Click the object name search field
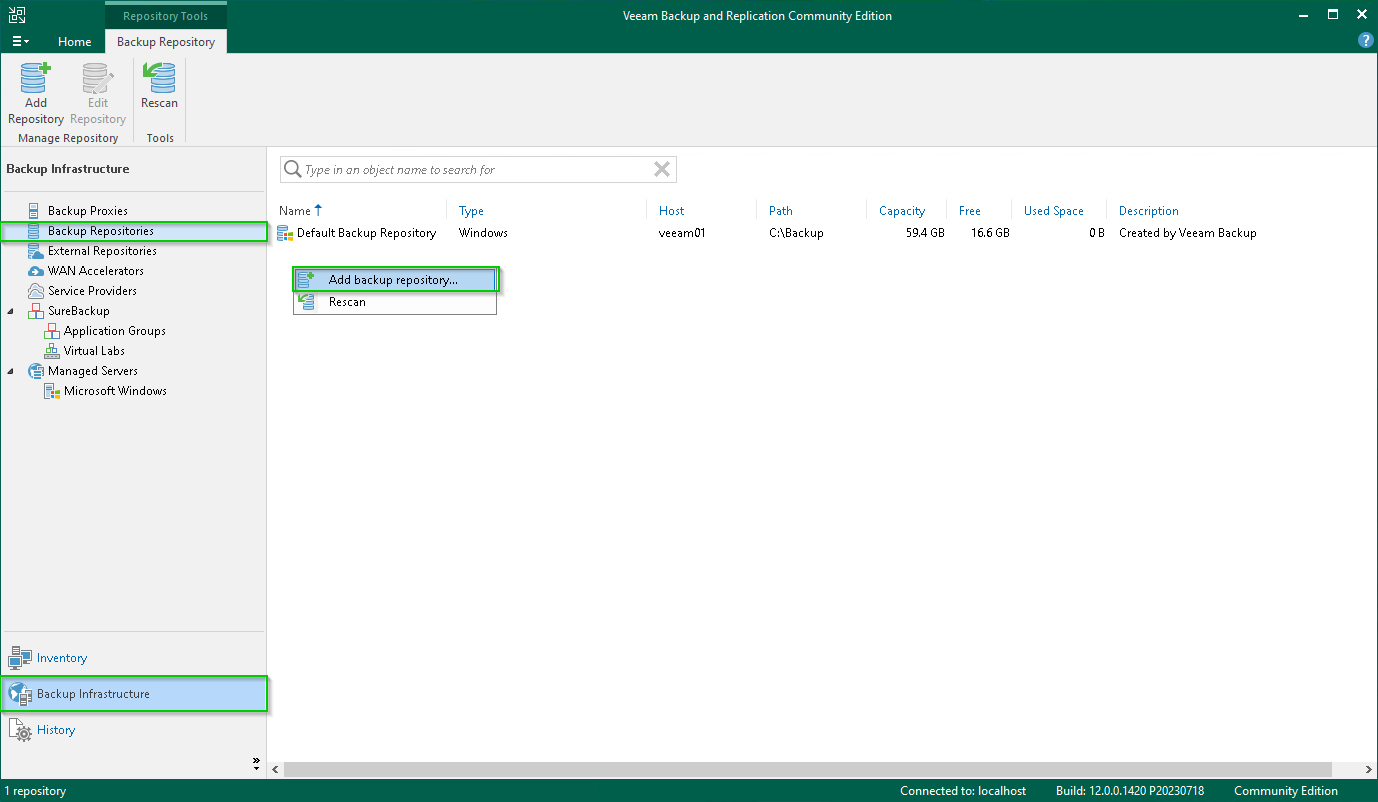 click(470, 170)
